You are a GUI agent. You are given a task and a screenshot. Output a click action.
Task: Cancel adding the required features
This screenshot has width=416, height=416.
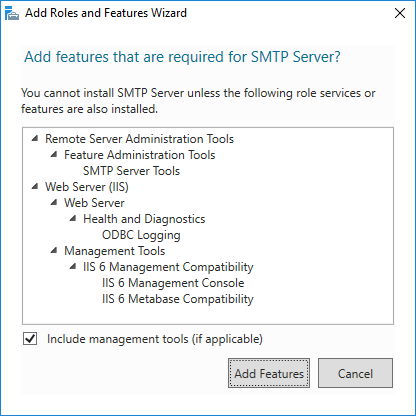pos(355,373)
